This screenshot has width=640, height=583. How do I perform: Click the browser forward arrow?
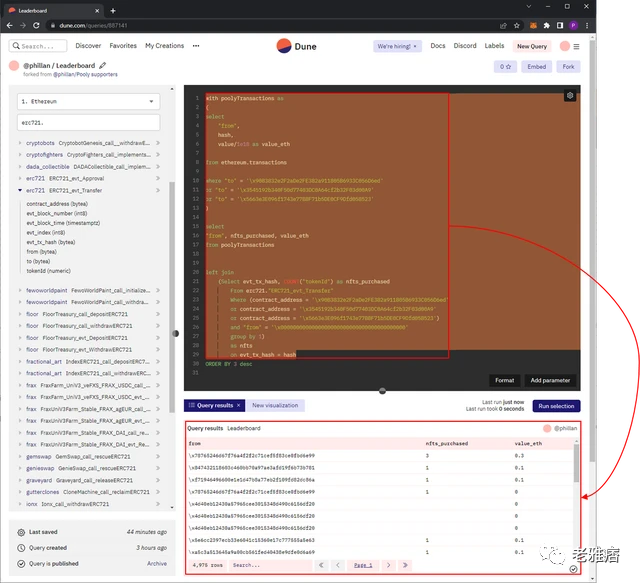click(x=23, y=25)
